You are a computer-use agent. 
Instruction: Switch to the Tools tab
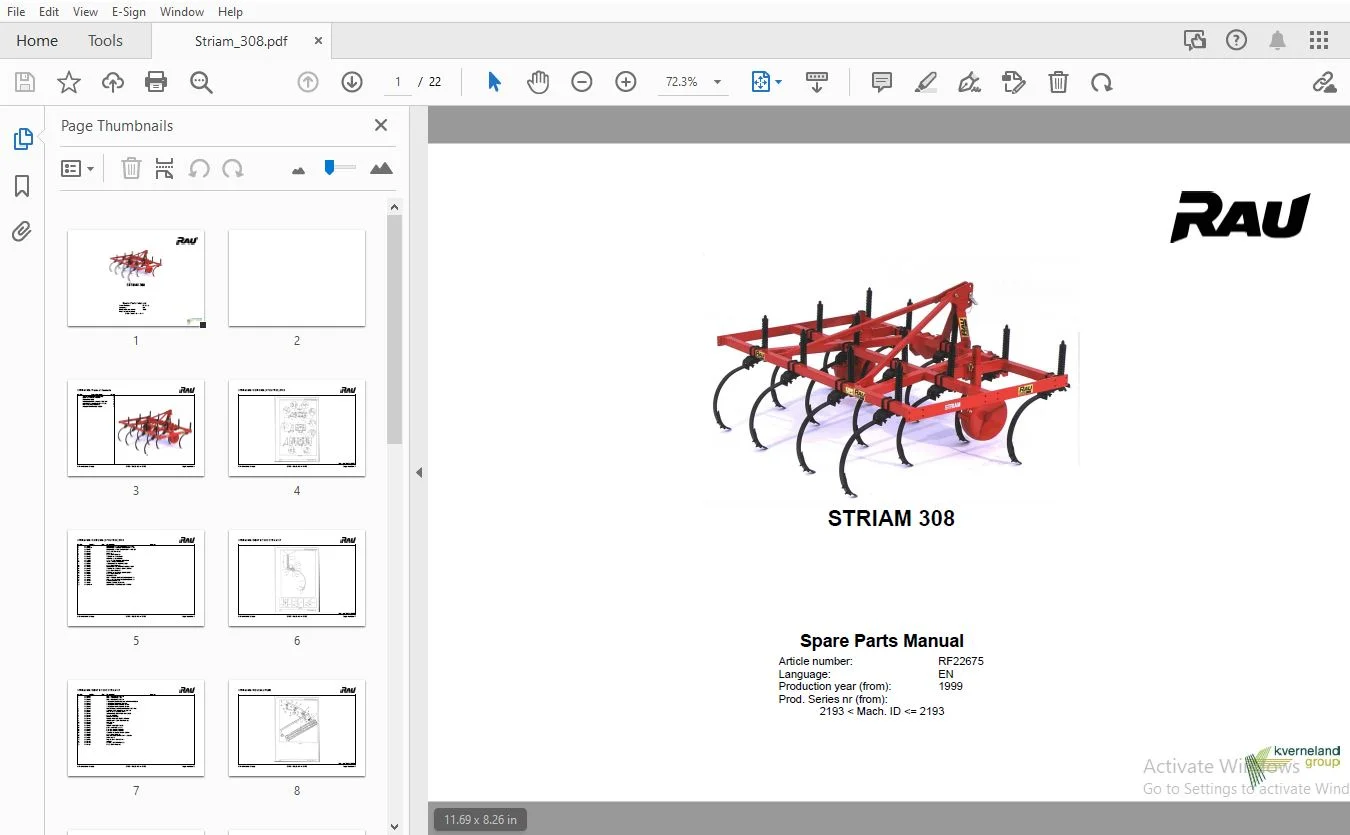105,41
